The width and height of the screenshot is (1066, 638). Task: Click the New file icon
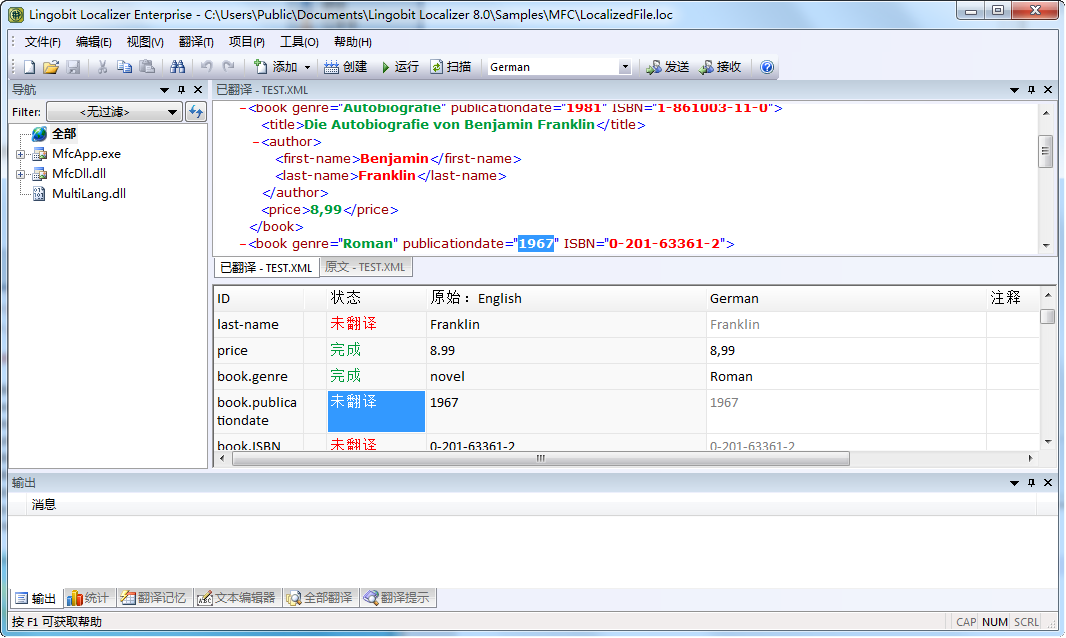click(x=29, y=67)
